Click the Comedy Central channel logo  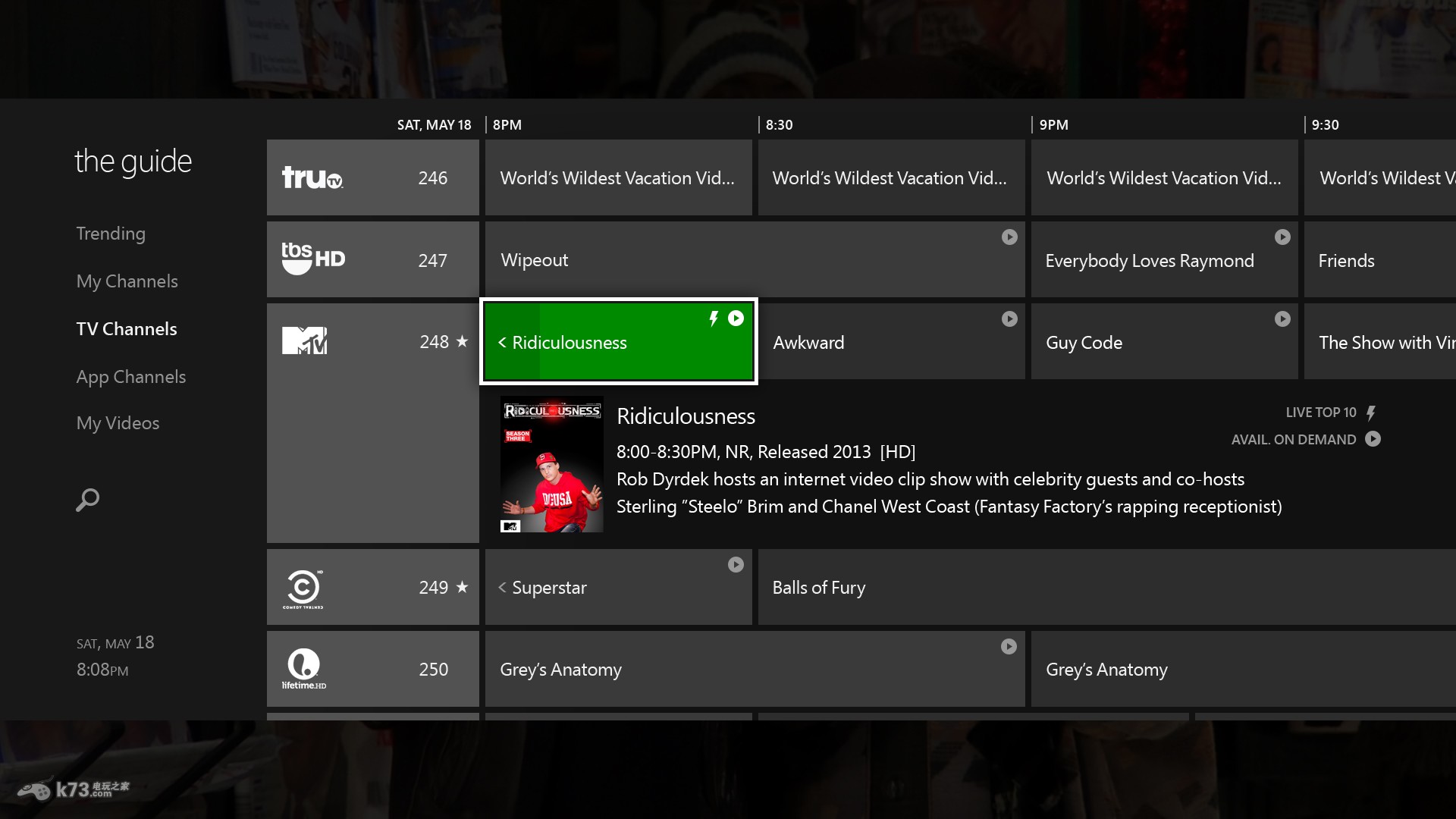303,588
